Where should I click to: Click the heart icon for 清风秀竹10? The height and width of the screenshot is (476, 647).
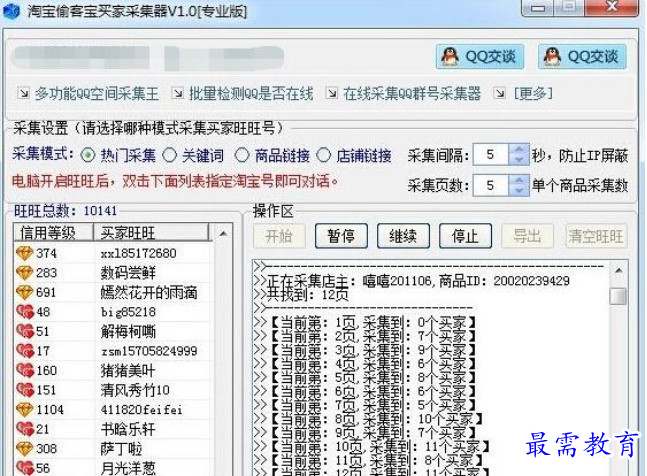coord(25,390)
